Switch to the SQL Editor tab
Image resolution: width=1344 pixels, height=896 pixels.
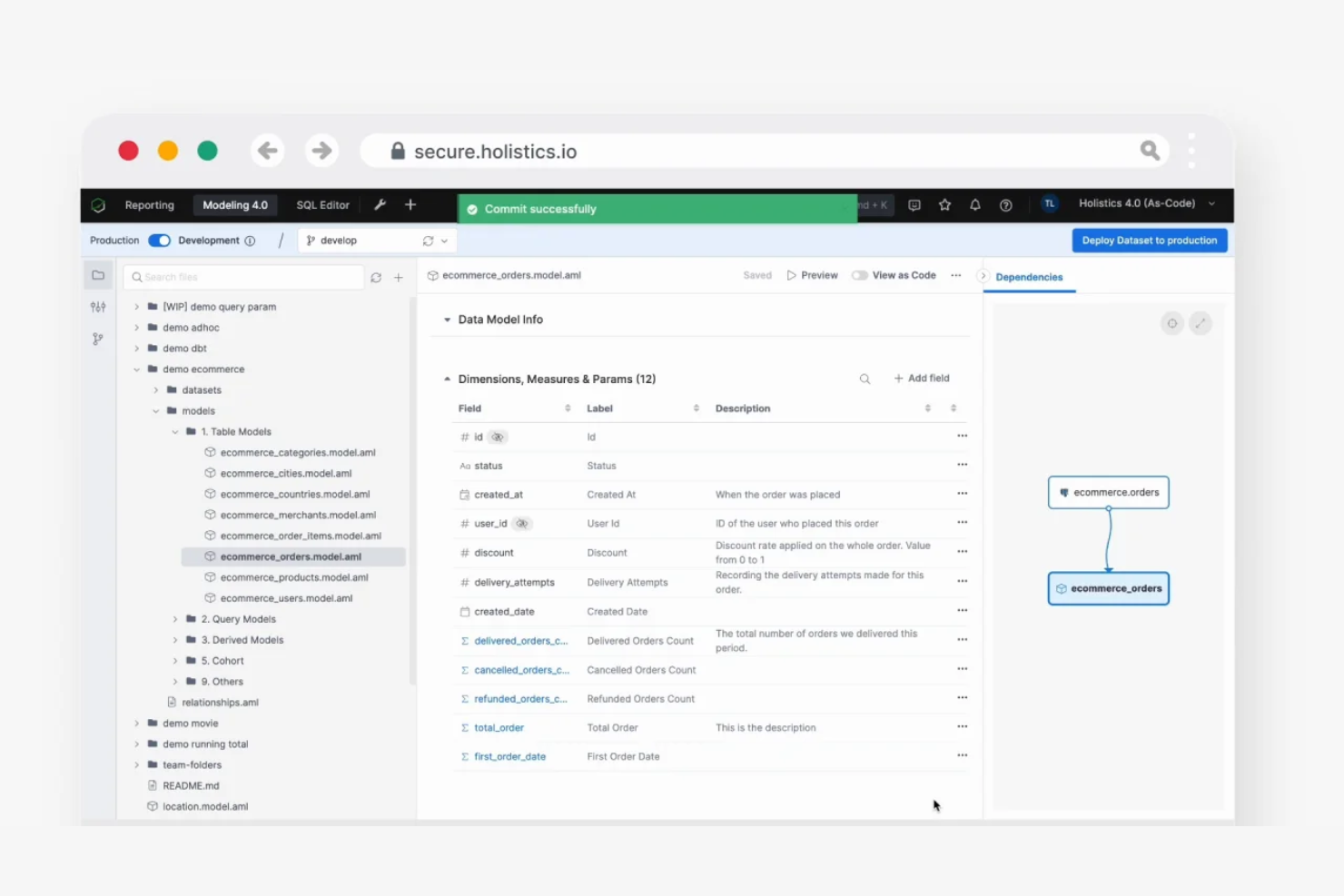[321, 205]
